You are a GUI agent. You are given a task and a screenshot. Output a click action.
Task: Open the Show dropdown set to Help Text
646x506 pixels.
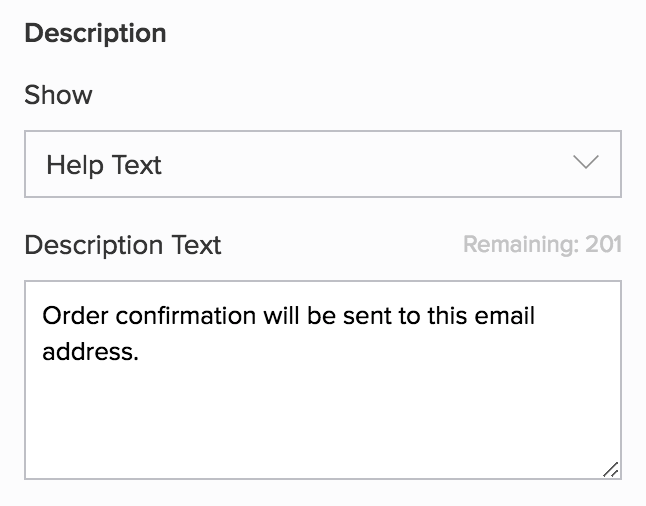(322, 164)
